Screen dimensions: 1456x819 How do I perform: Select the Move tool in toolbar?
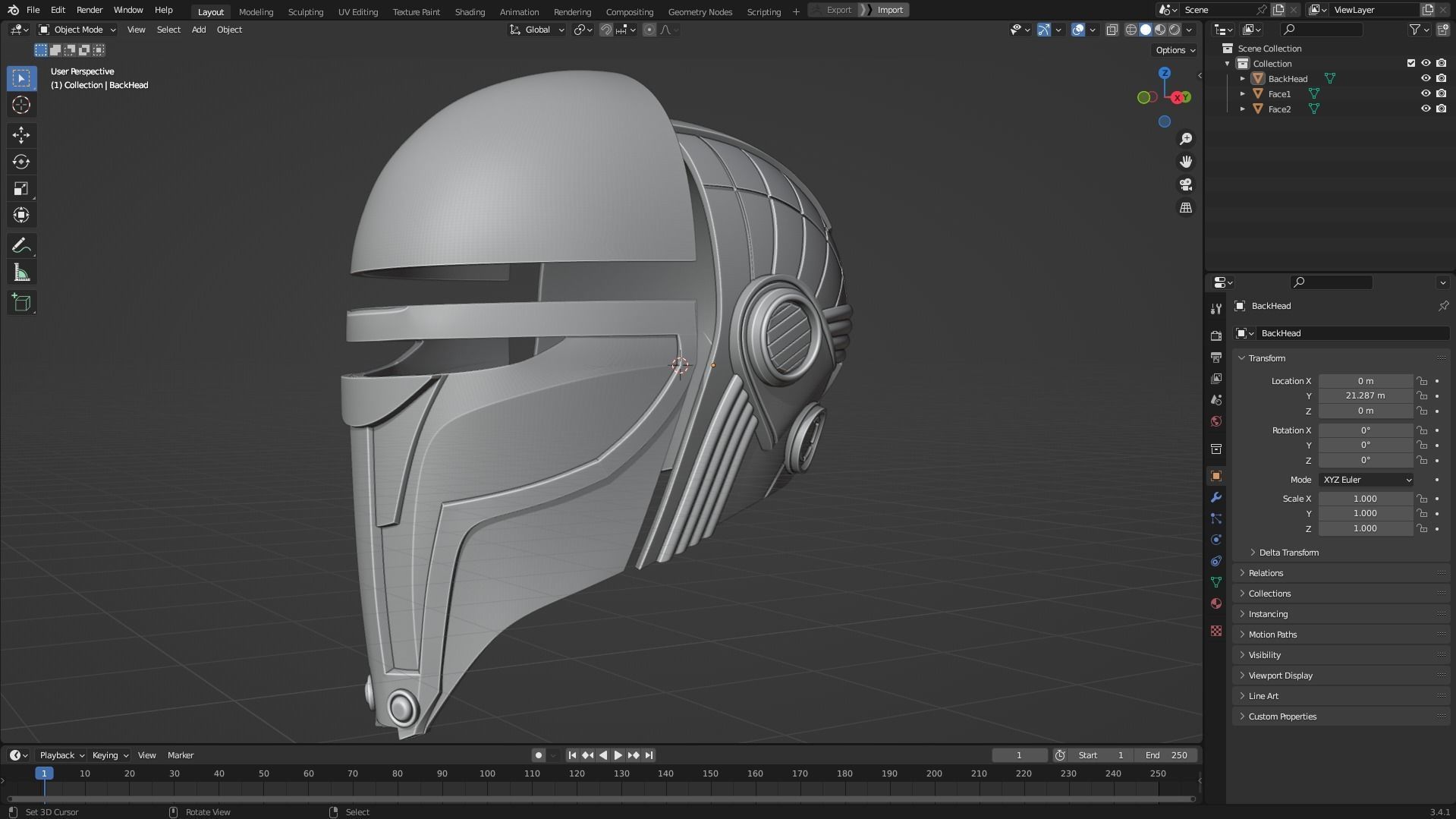tap(21, 135)
